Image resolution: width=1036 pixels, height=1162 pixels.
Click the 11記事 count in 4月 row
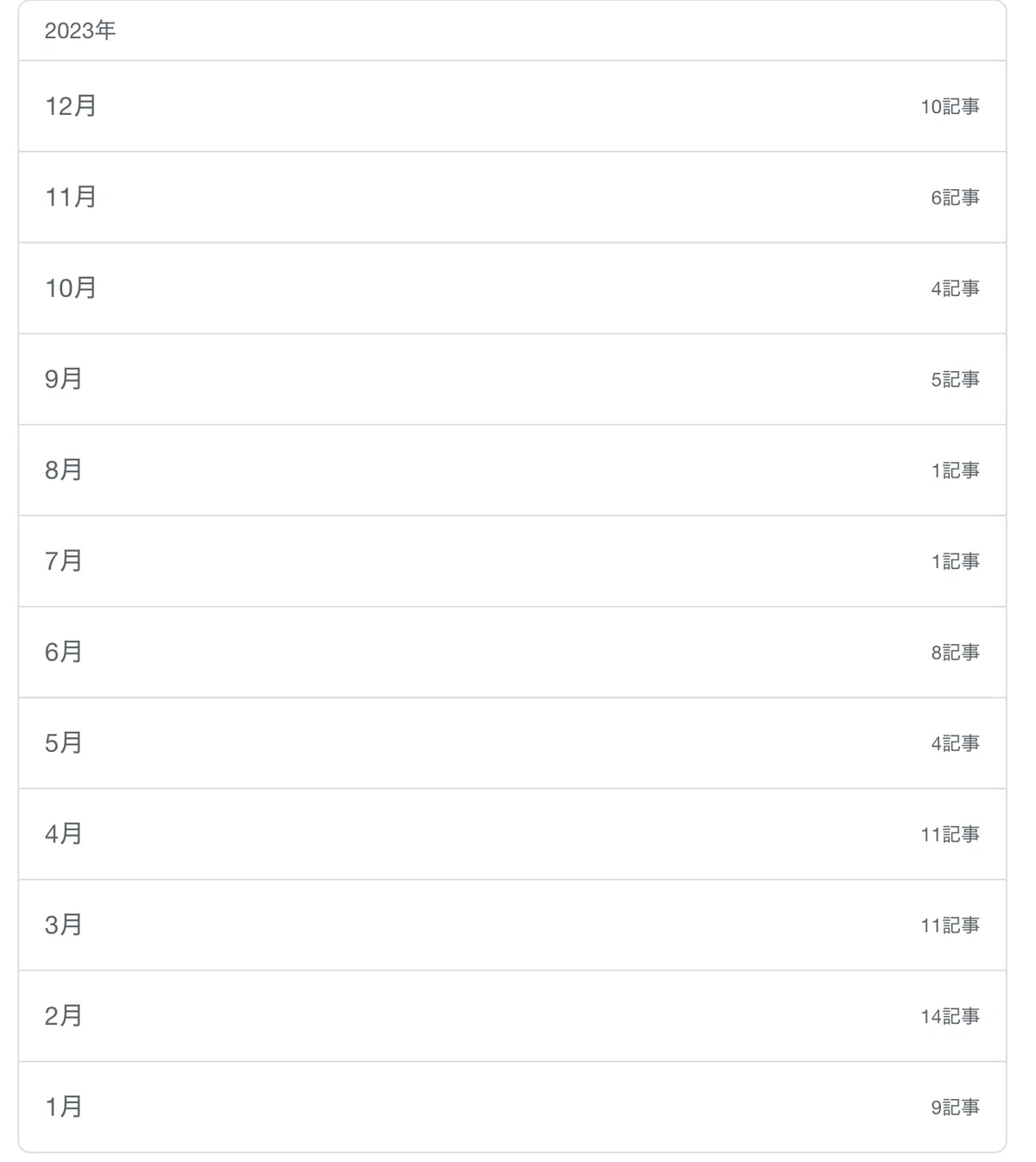pyautogui.click(x=950, y=835)
